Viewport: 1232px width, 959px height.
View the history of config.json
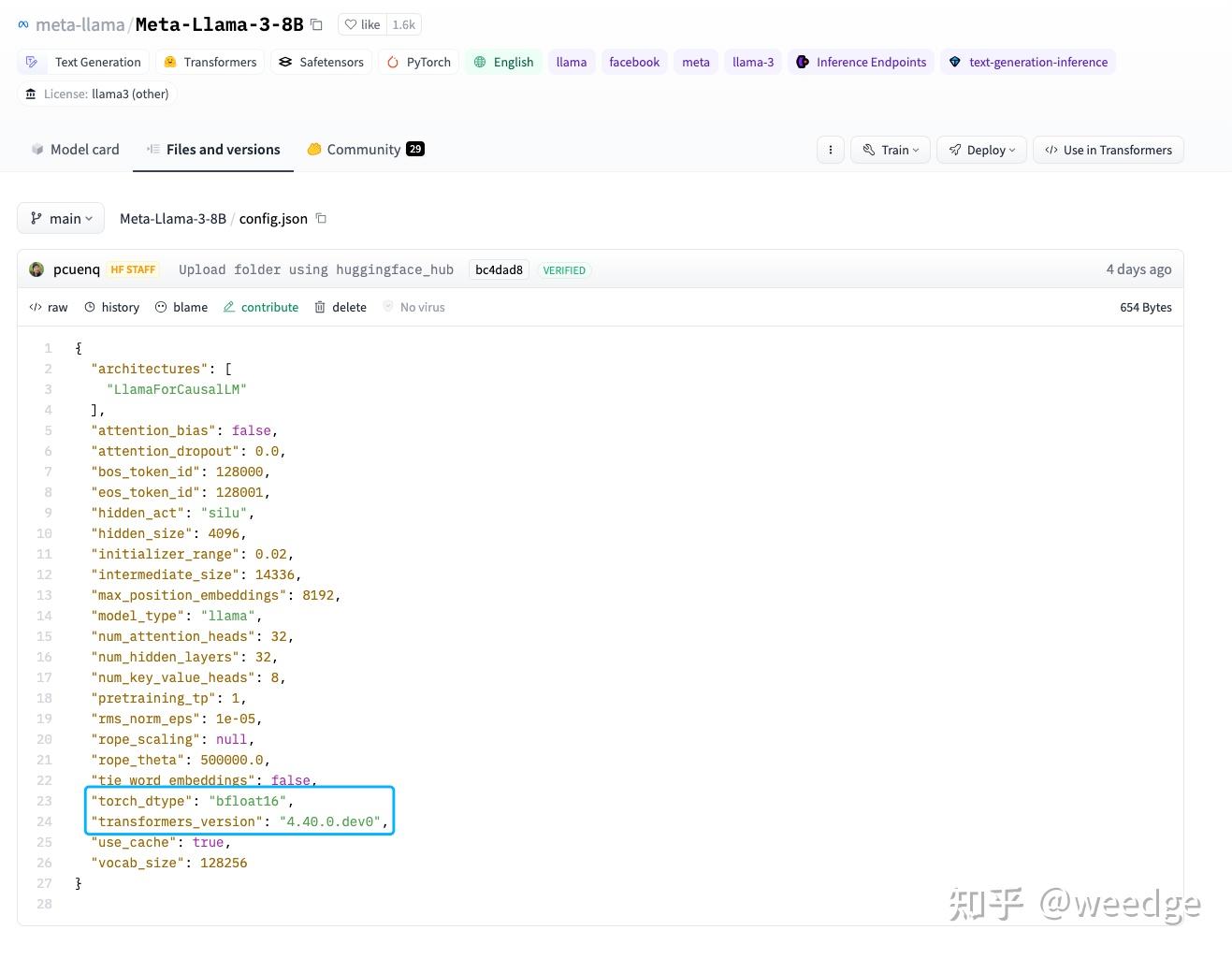point(111,307)
